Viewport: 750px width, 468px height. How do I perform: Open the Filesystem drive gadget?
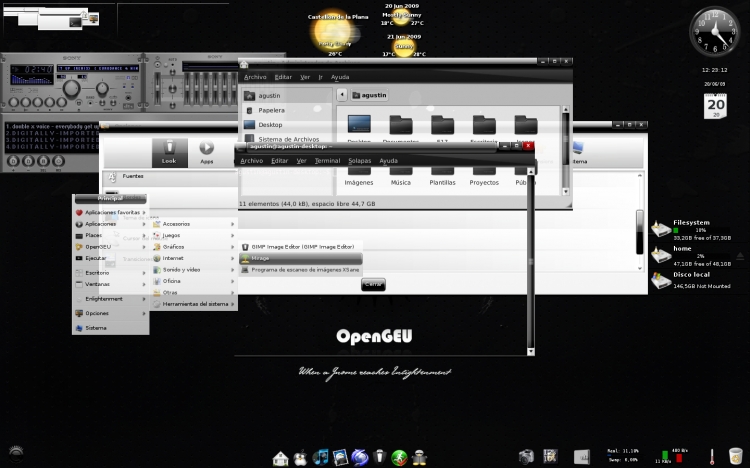(x=690, y=230)
